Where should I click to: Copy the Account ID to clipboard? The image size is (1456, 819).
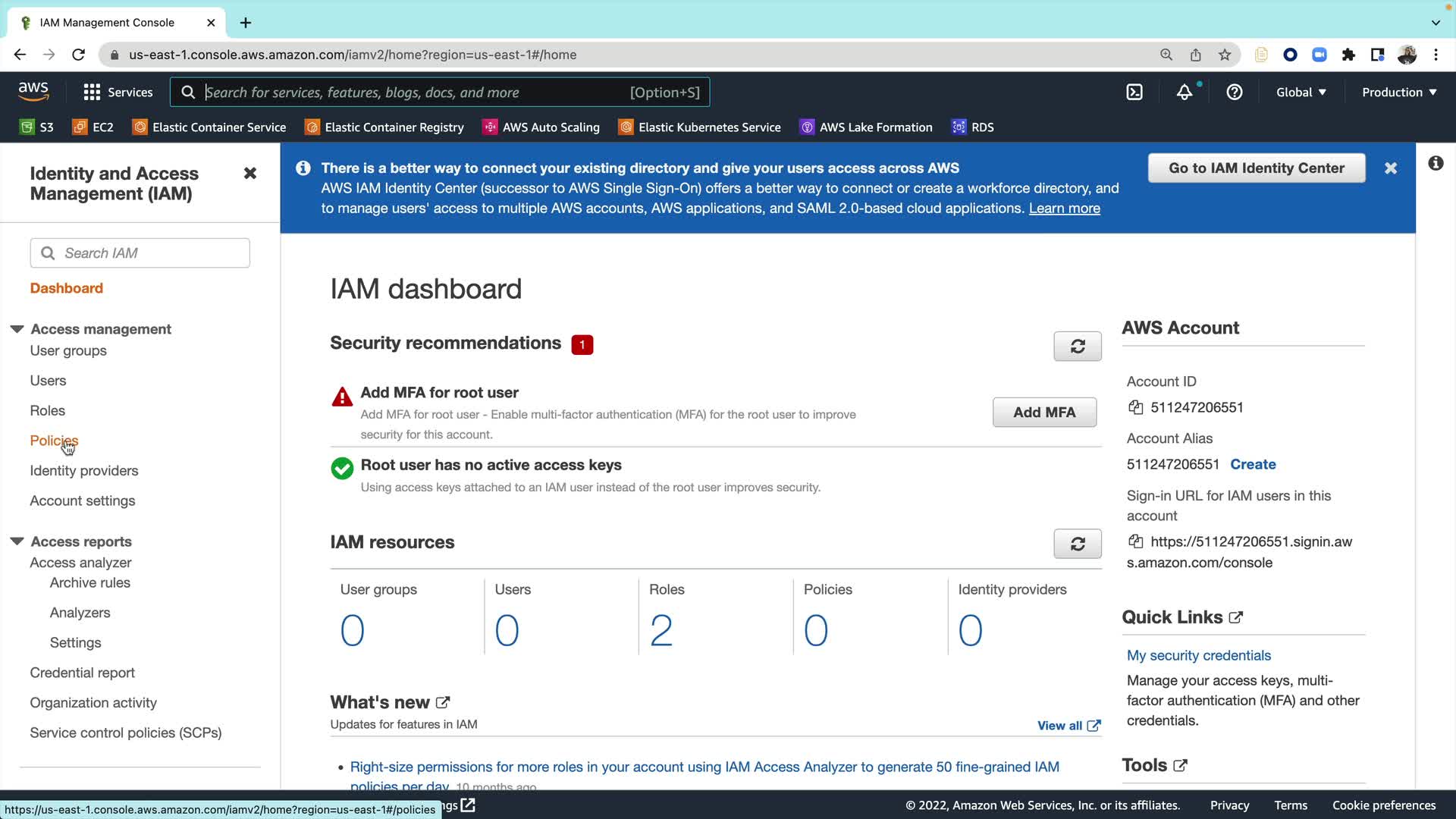1135,407
